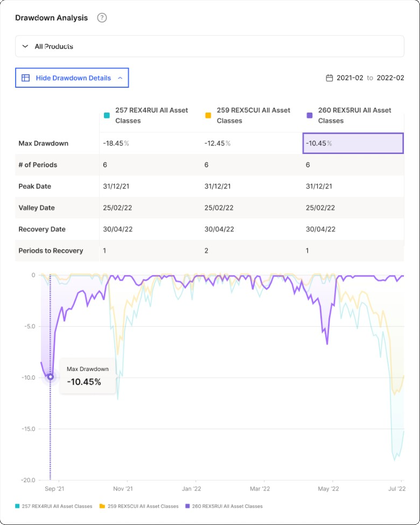Open the Drawdown Analysis help icon
This screenshot has height=525, width=420.
pos(102,18)
